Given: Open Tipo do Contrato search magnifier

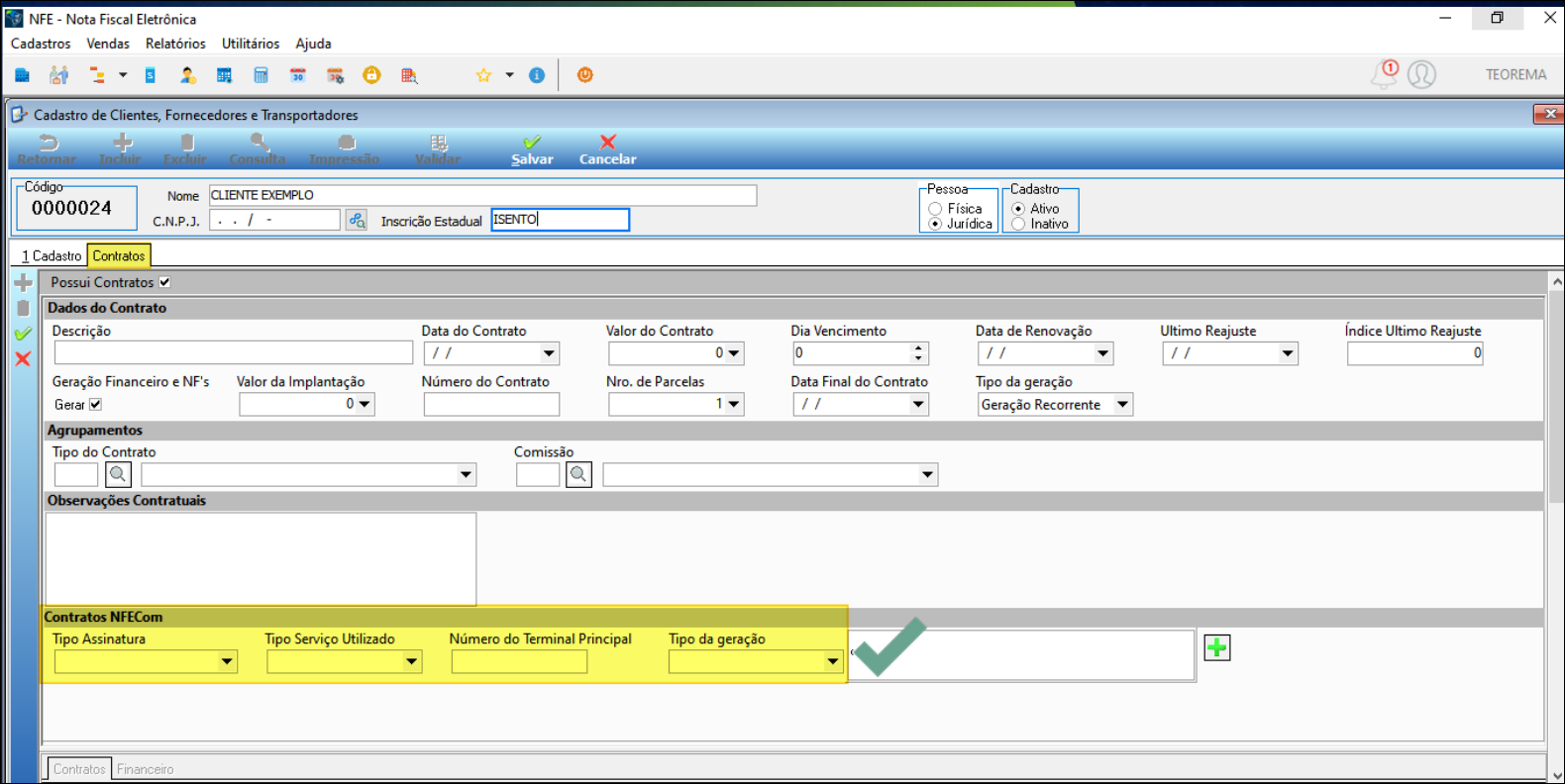Looking at the screenshot, I should point(118,475).
